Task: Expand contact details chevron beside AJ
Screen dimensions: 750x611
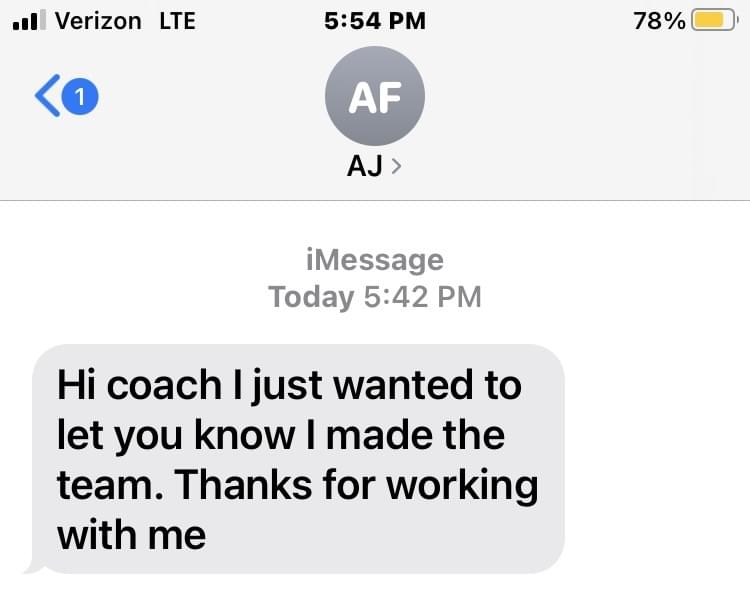Action: tap(397, 168)
